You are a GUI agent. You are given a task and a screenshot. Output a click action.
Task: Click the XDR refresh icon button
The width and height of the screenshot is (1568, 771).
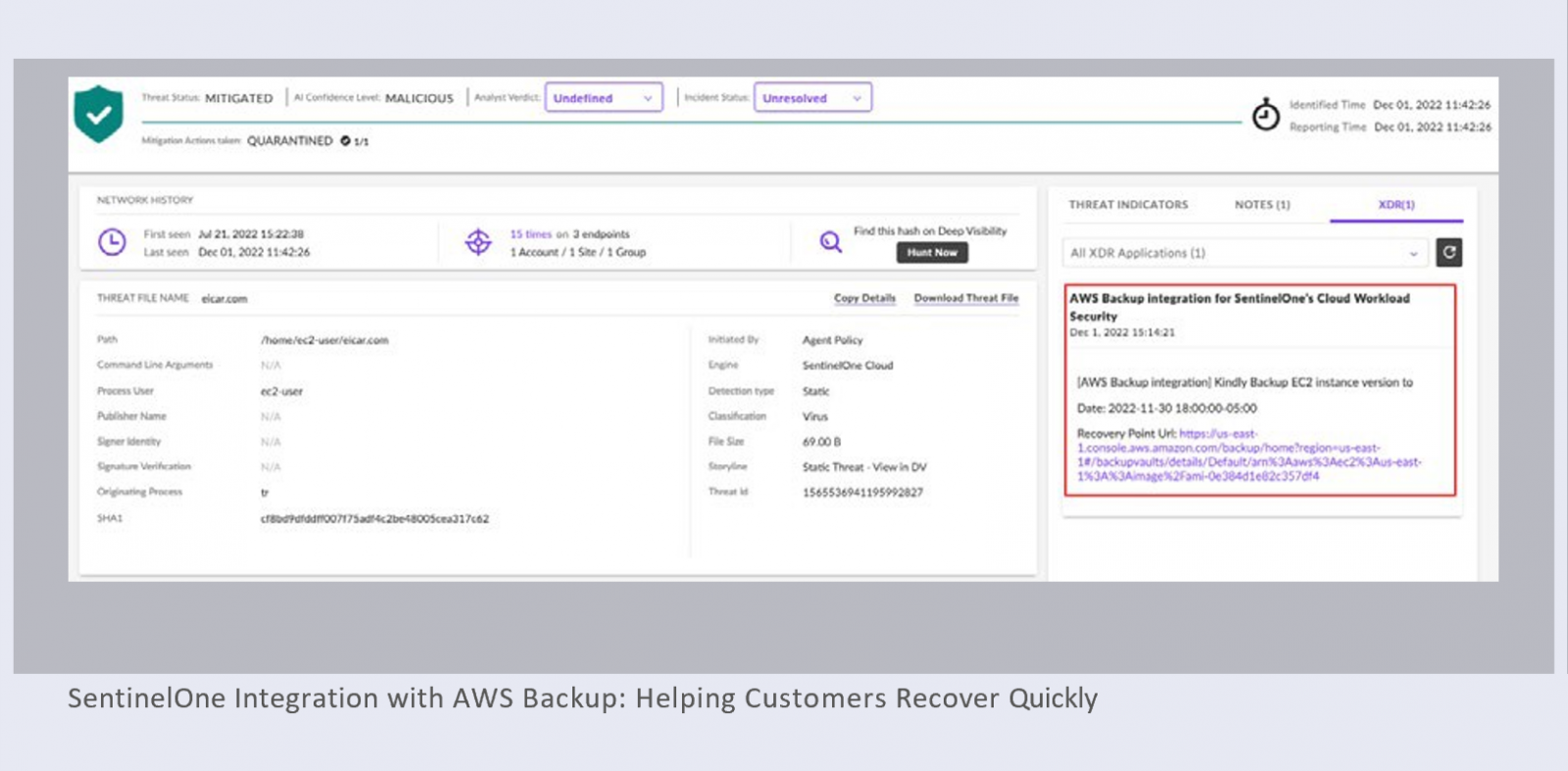pyautogui.click(x=1448, y=253)
